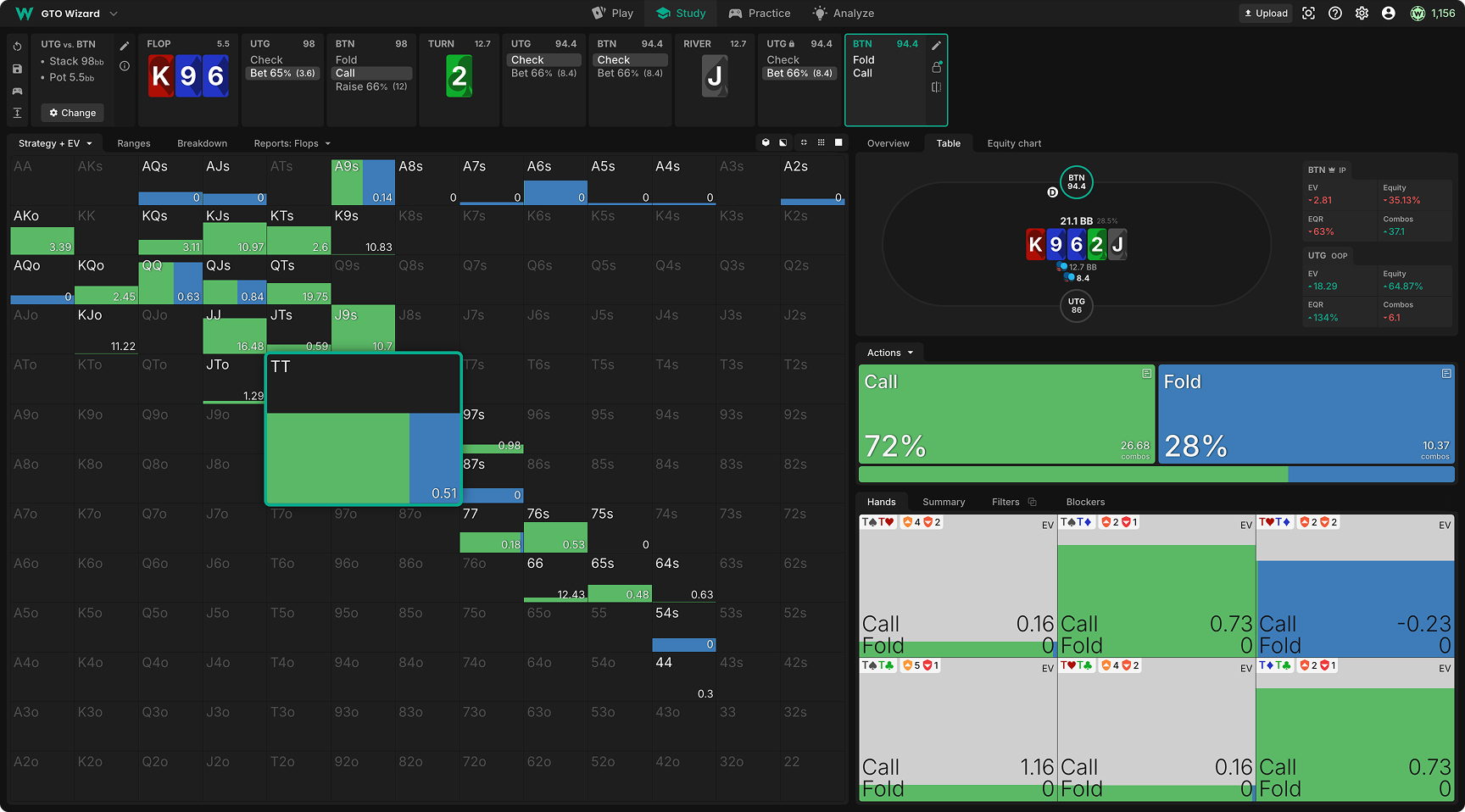This screenshot has width=1465, height=812.
Task: Select the Table tab
Action: [948, 143]
